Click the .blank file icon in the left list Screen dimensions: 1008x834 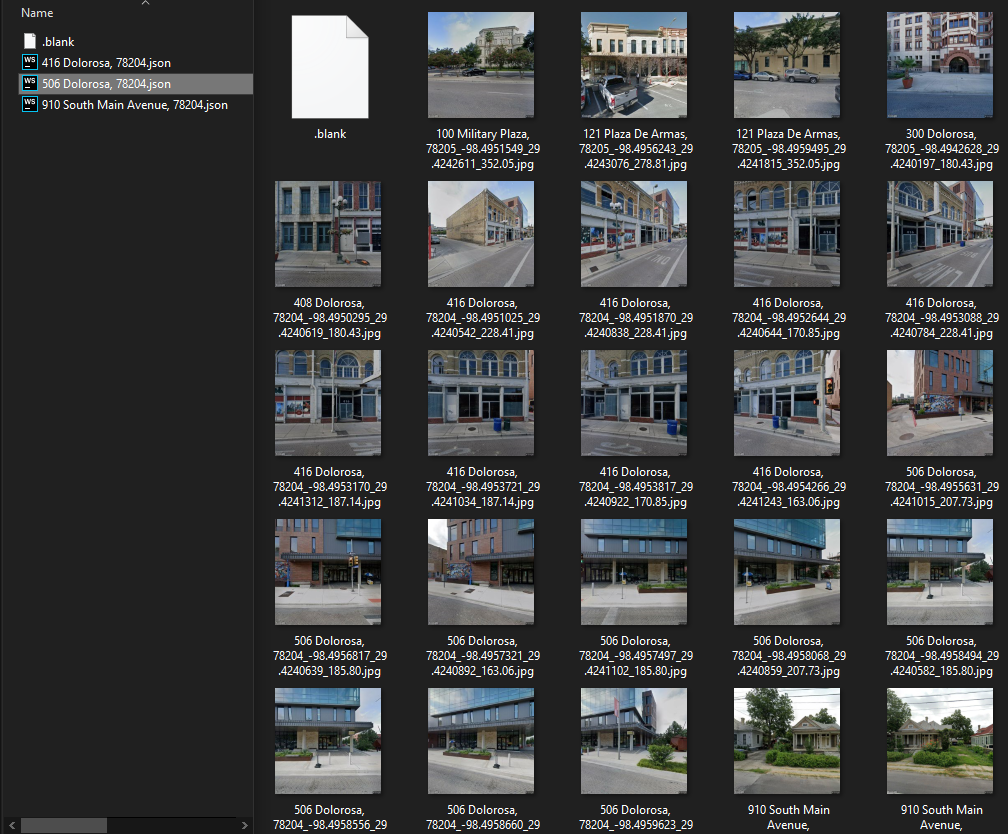pos(29,42)
